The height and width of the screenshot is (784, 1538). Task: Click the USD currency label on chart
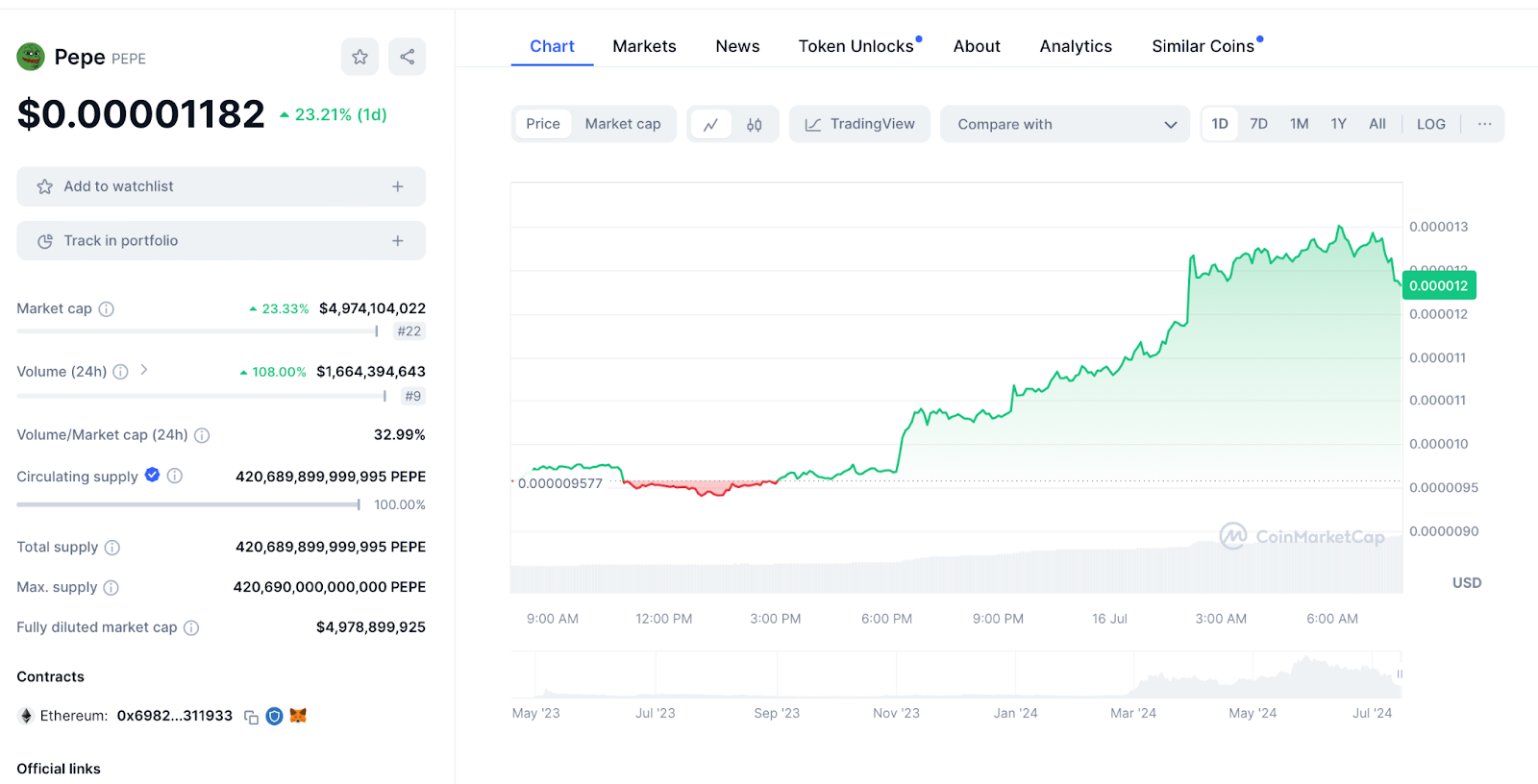click(1467, 583)
